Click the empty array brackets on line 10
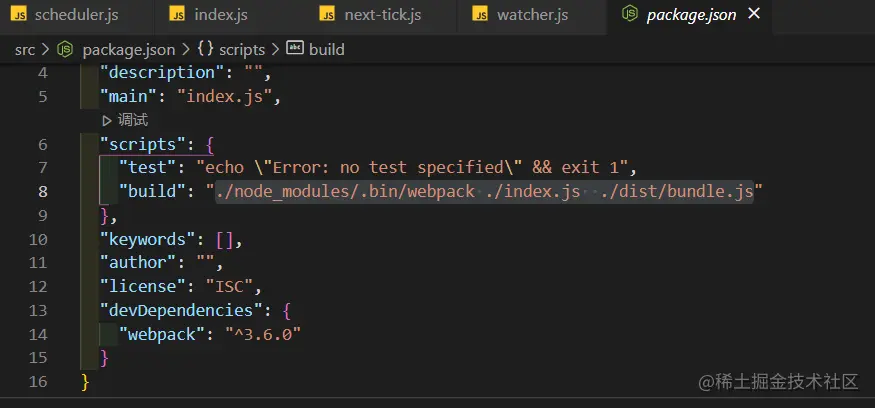The height and width of the screenshot is (408, 875). pos(225,239)
